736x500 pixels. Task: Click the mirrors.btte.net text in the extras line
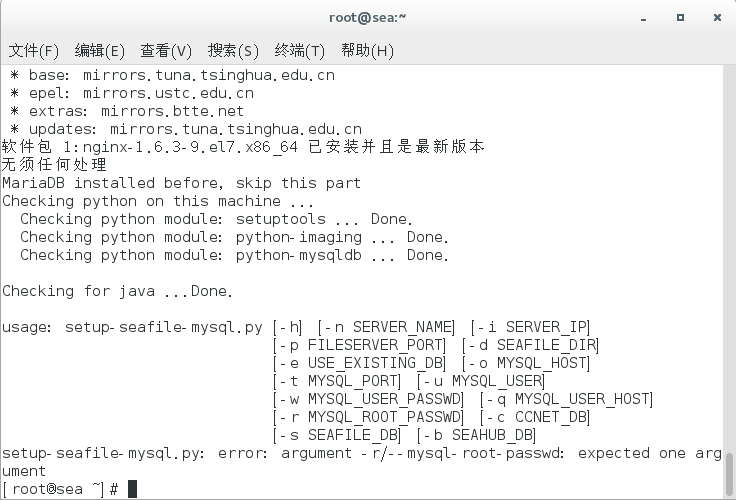pyautogui.click(x=172, y=111)
